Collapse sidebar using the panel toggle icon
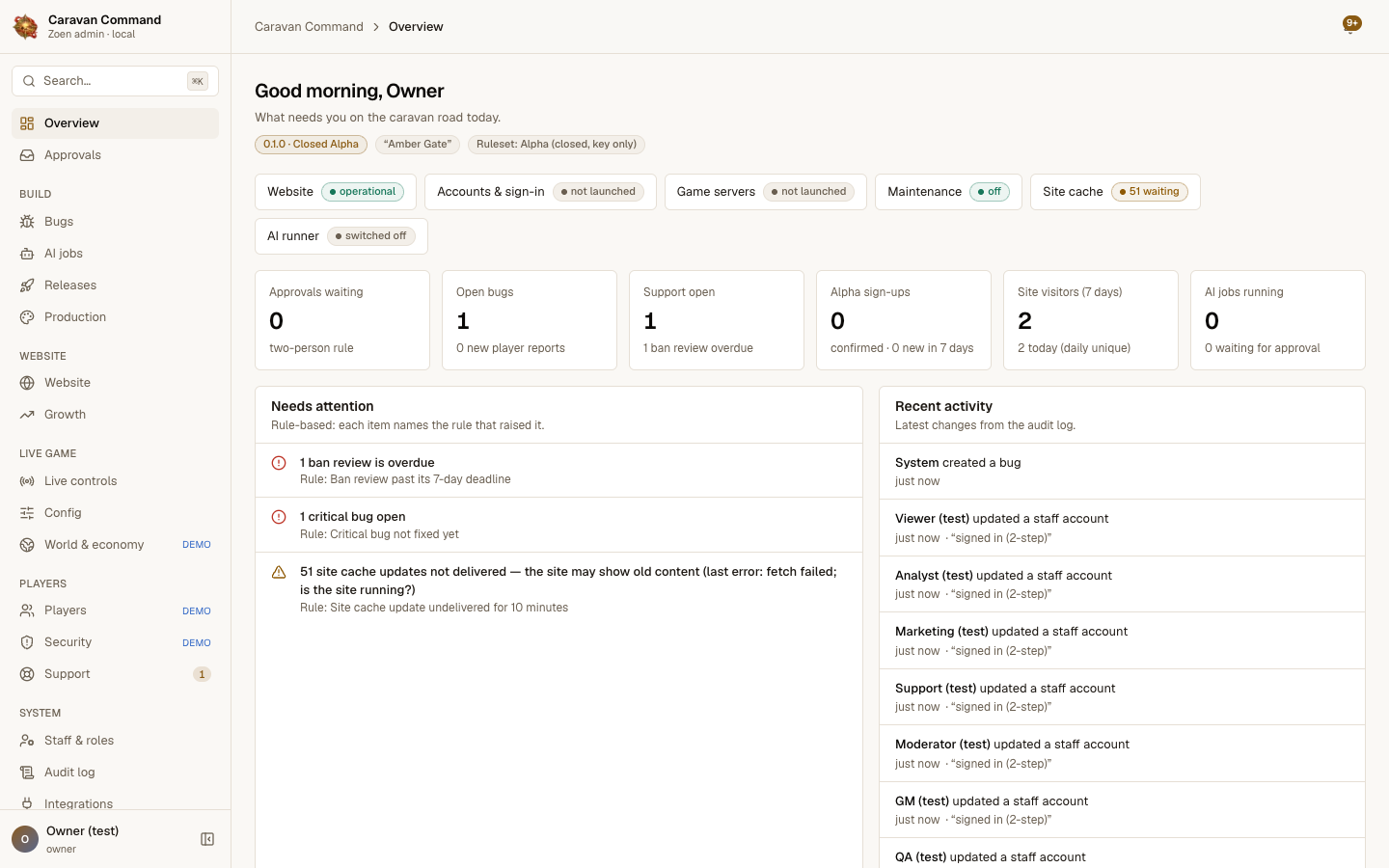 pyautogui.click(x=207, y=839)
